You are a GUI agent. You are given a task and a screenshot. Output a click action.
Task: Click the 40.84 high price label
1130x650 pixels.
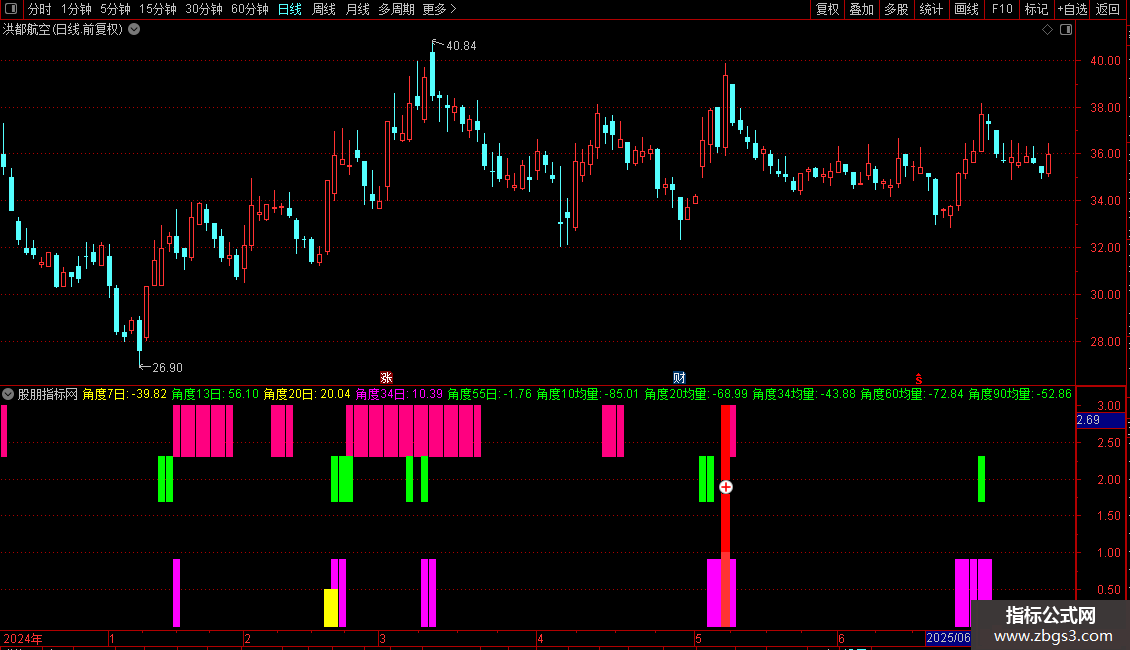[x=461, y=46]
